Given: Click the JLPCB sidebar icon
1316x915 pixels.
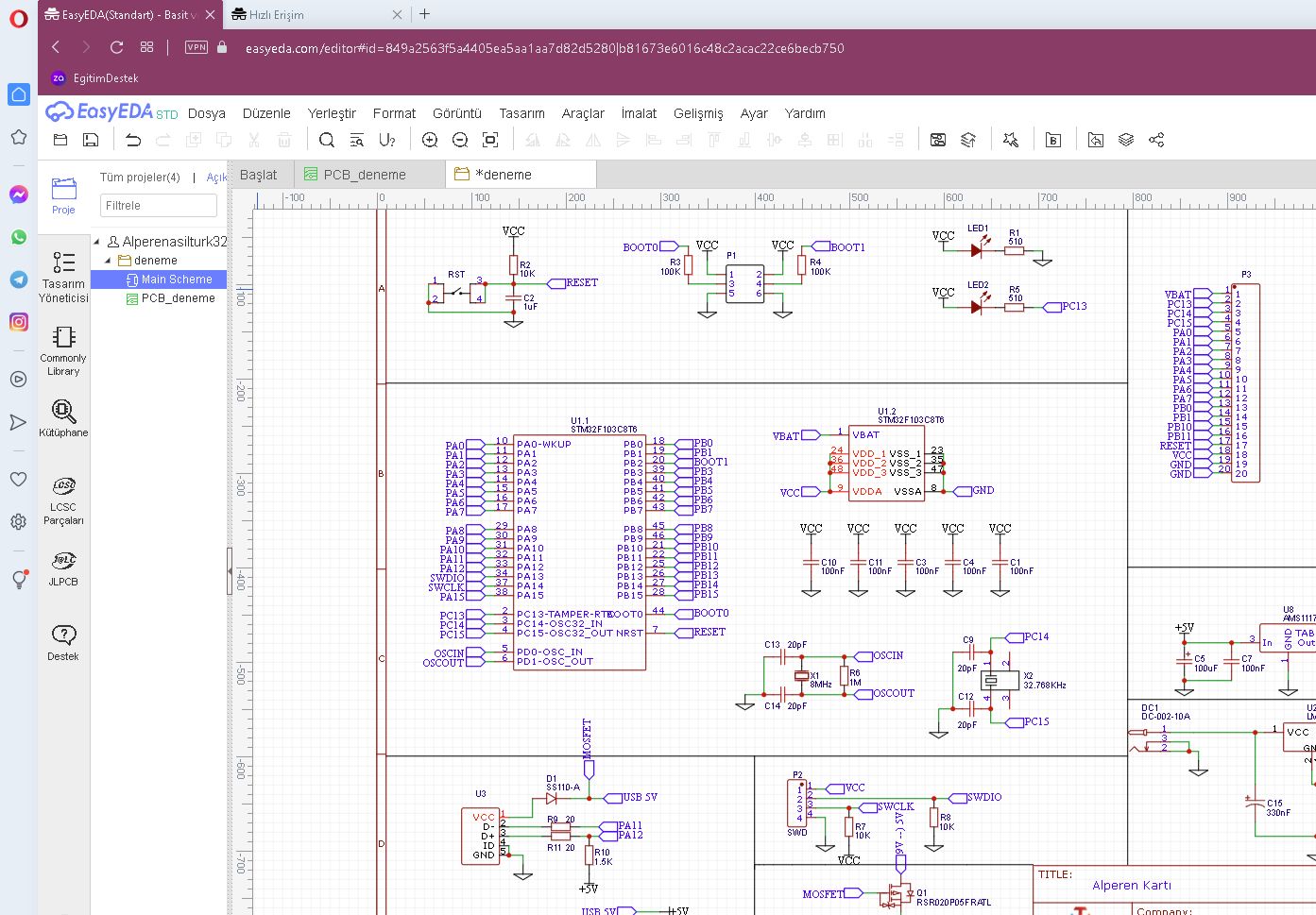Looking at the screenshot, I should (63, 568).
